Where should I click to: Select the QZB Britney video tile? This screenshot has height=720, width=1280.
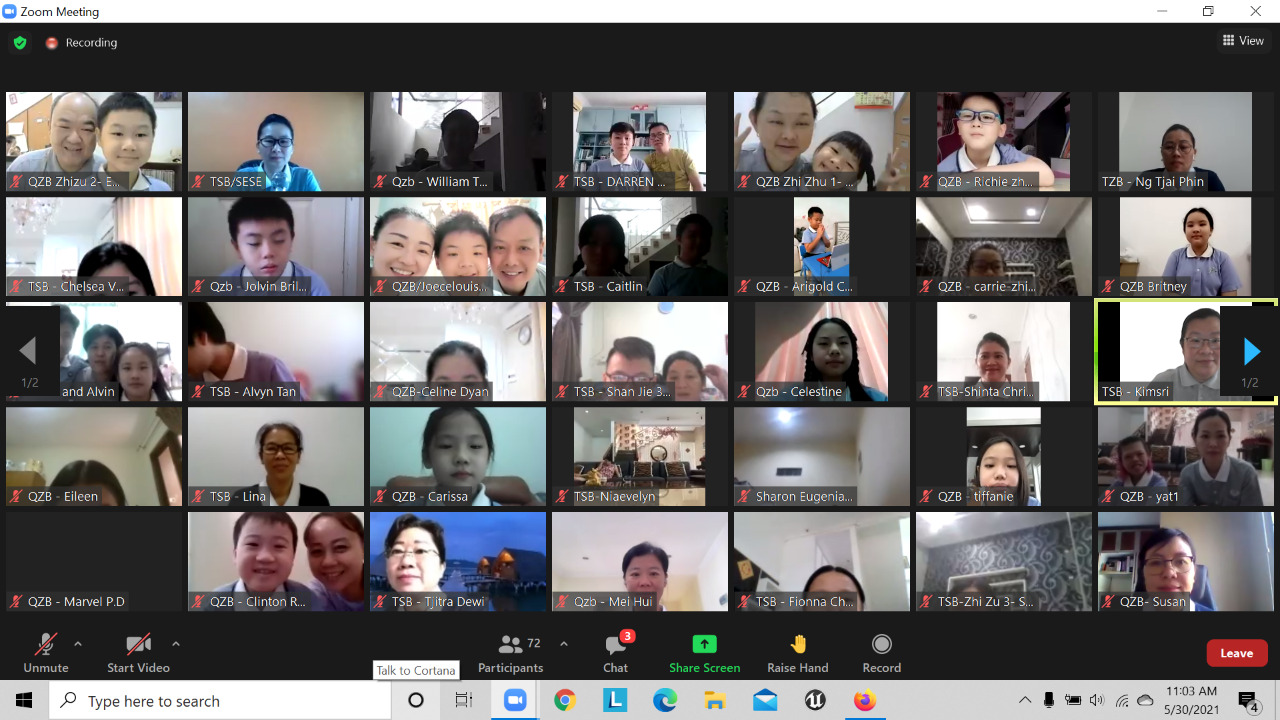point(1186,247)
